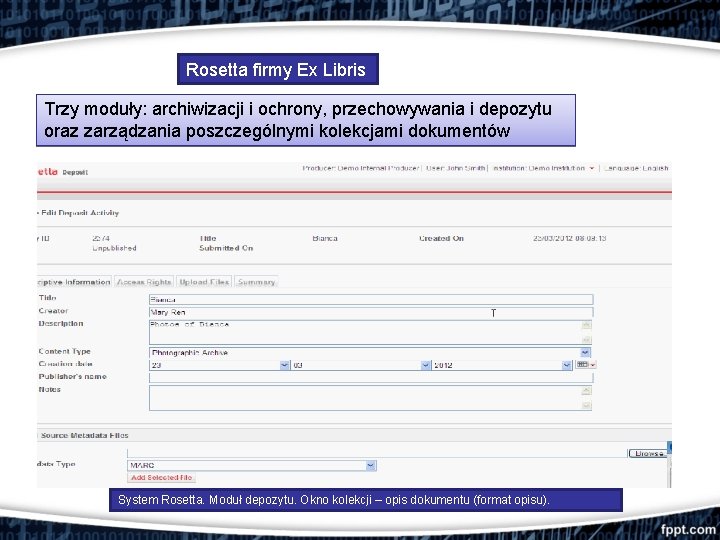Click the Publisher's name input field
The height and width of the screenshot is (540, 720).
pyautogui.click(x=371, y=377)
